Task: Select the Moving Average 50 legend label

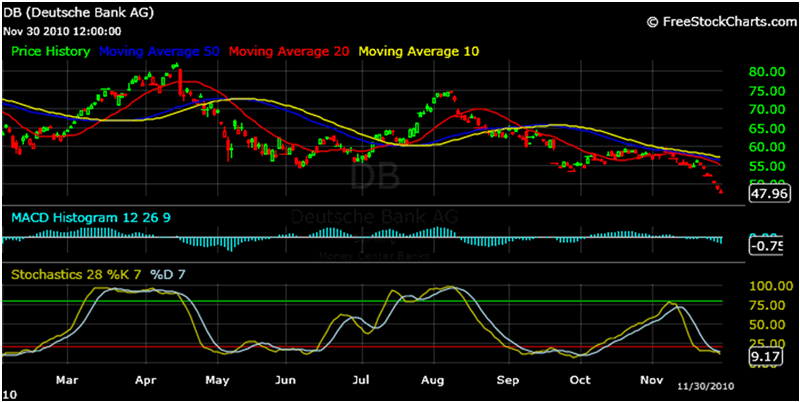Action: tap(159, 51)
